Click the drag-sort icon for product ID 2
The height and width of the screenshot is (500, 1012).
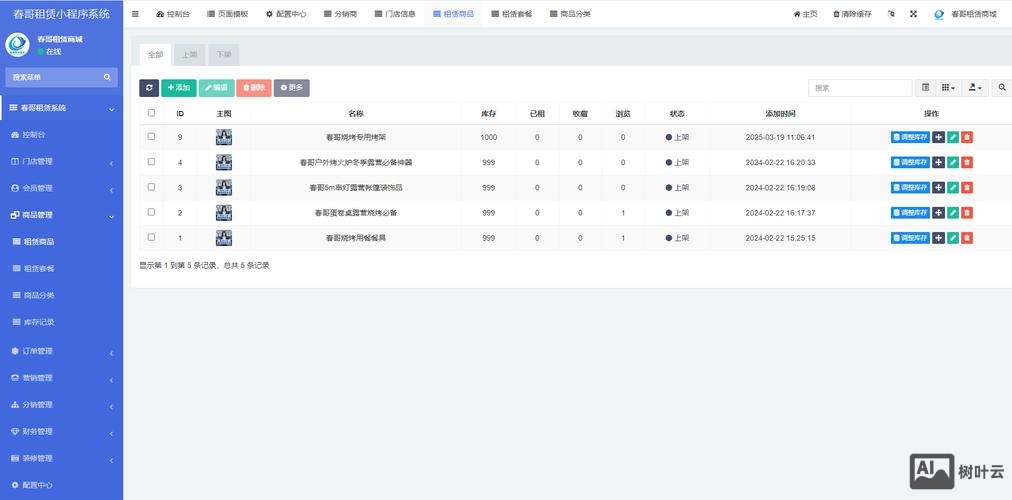click(938, 212)
